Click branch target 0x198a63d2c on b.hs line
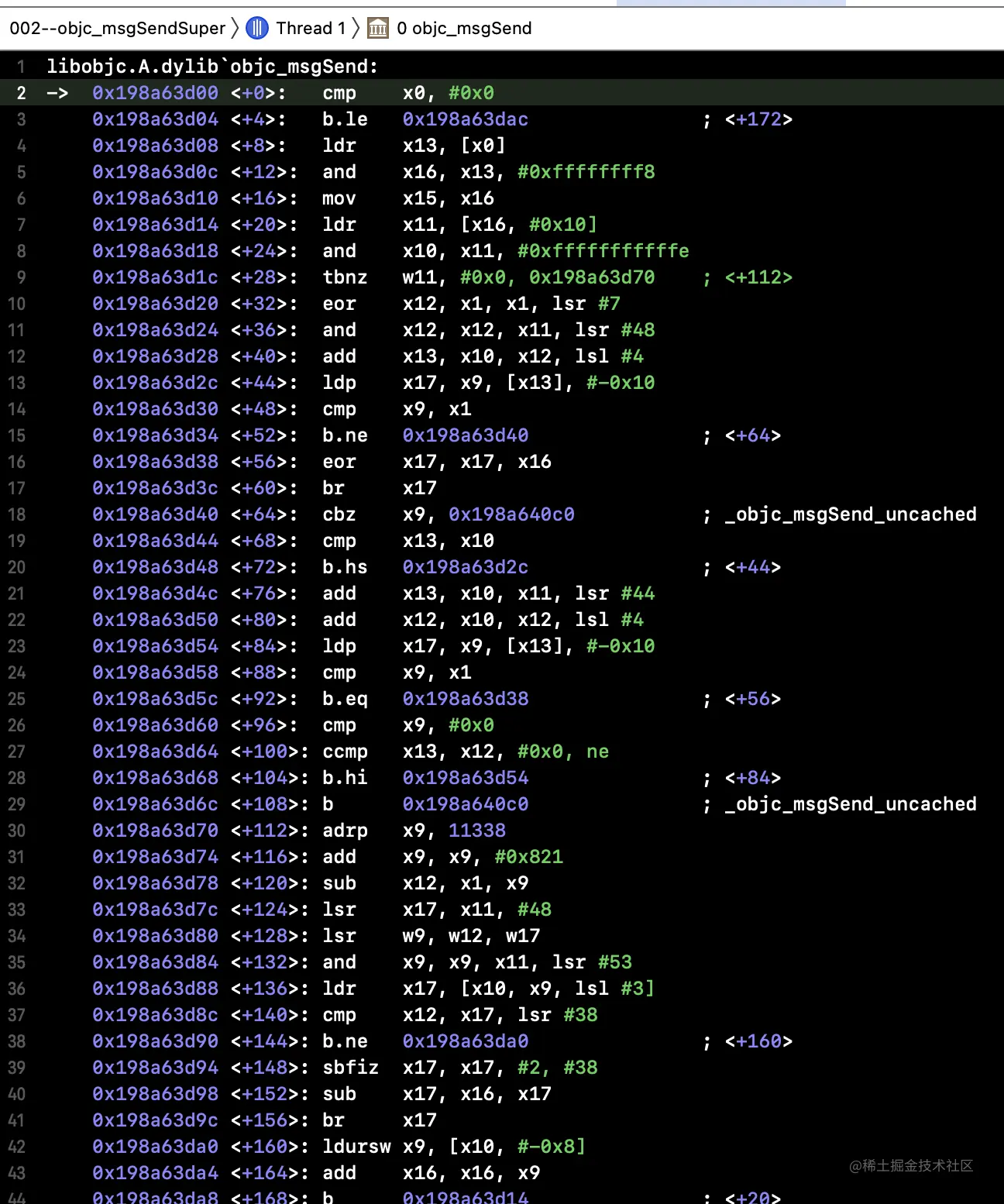 click(x=466, y=567)
